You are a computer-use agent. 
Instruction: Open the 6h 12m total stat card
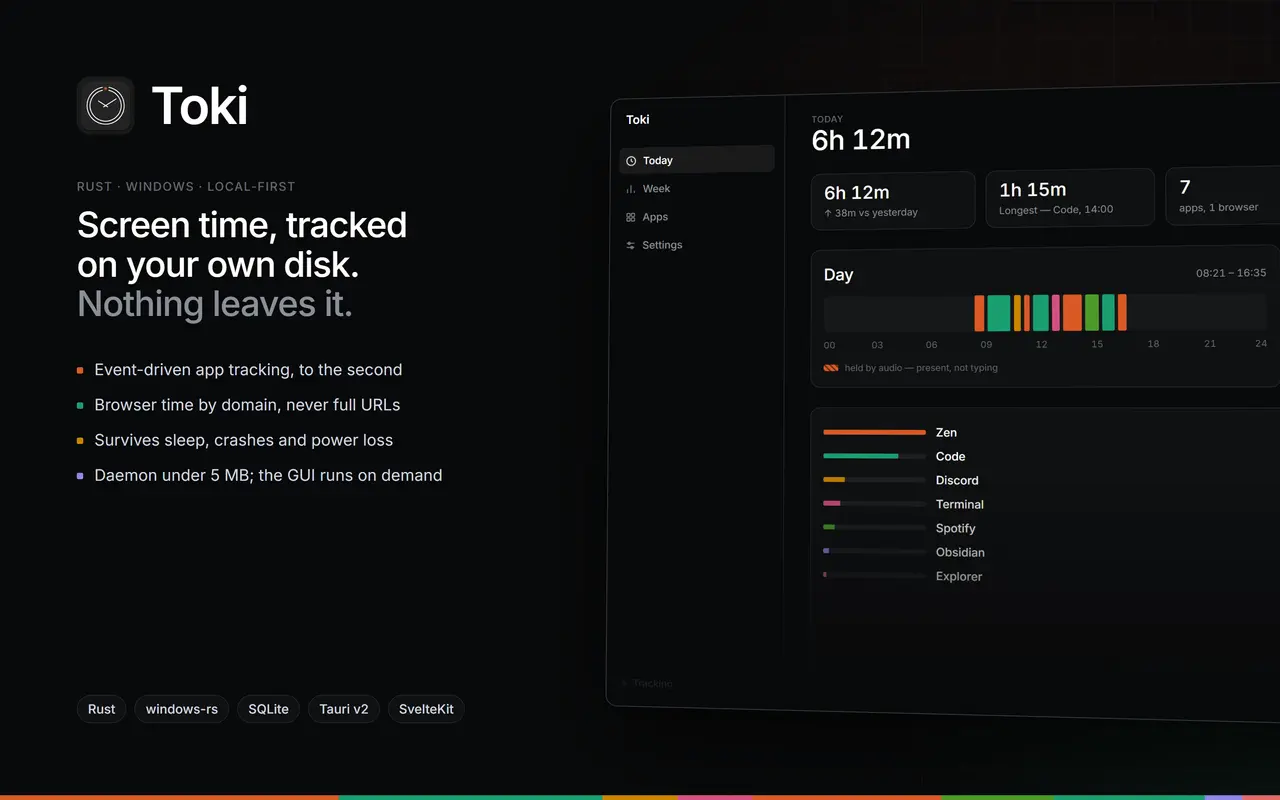(893, 200)
